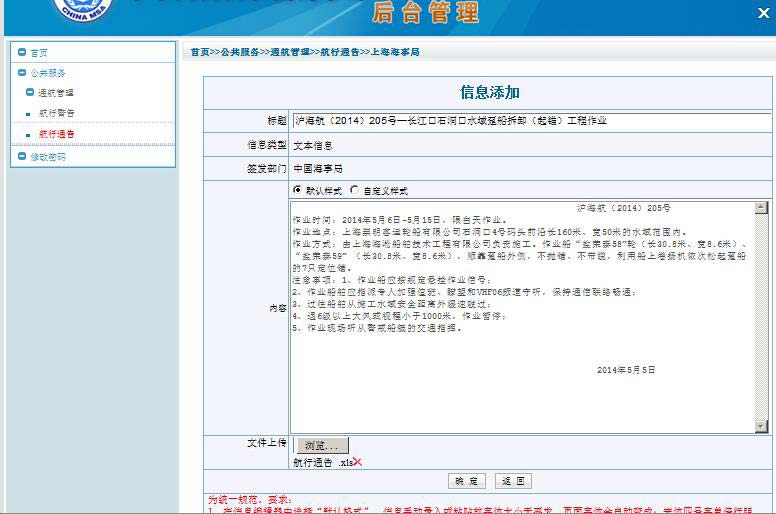Click the 确定 confirm button
Image resolution: width=776 pixels, height=514 pixels.
[x=467, y=481]
